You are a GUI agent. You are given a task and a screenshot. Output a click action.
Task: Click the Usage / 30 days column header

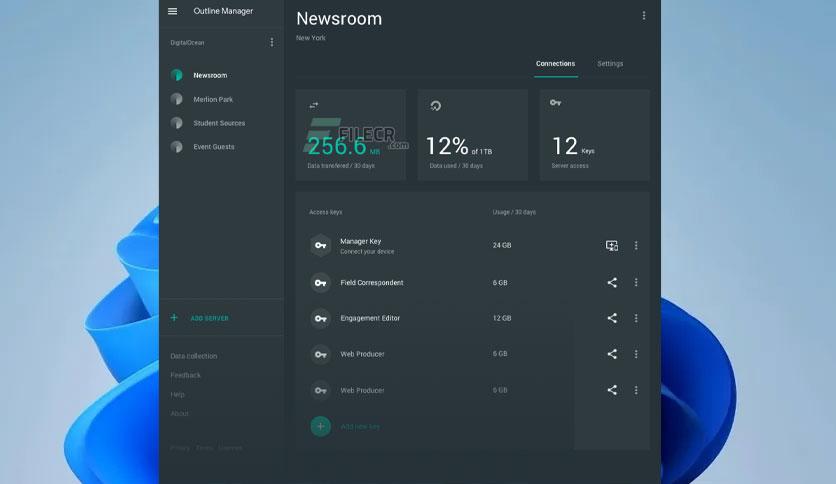(x=514, y=212)
